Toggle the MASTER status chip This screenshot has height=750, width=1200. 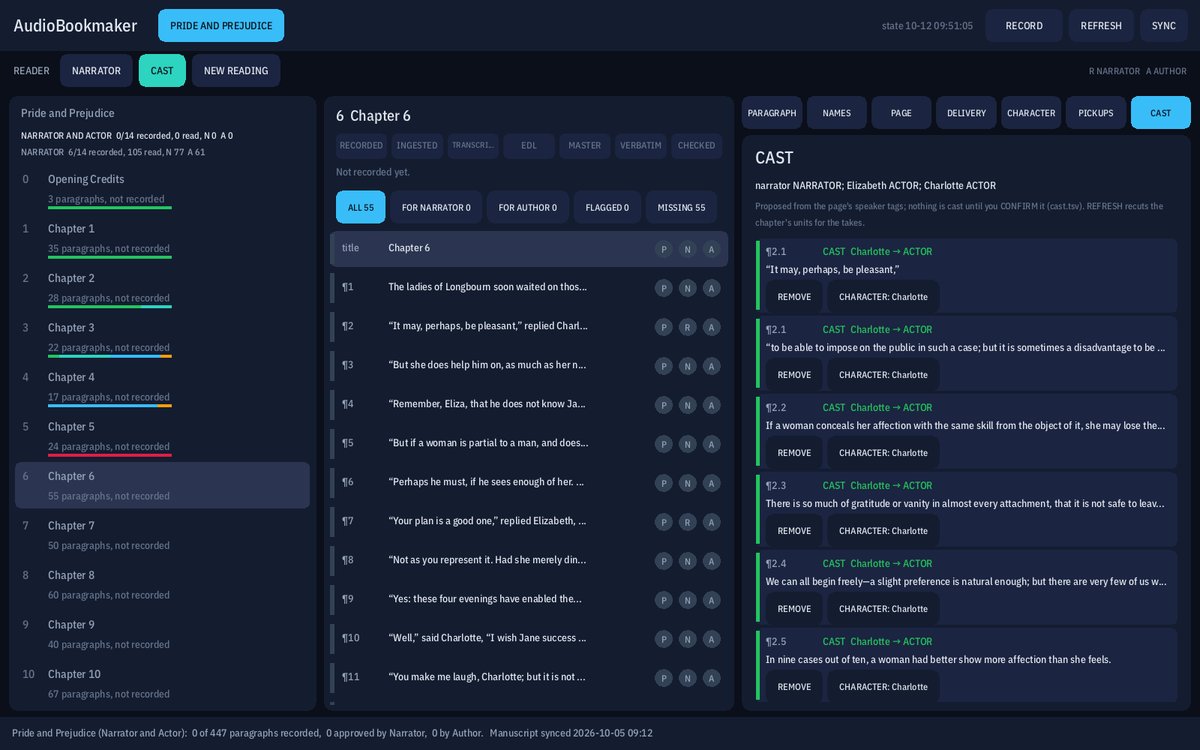point(585,146)
